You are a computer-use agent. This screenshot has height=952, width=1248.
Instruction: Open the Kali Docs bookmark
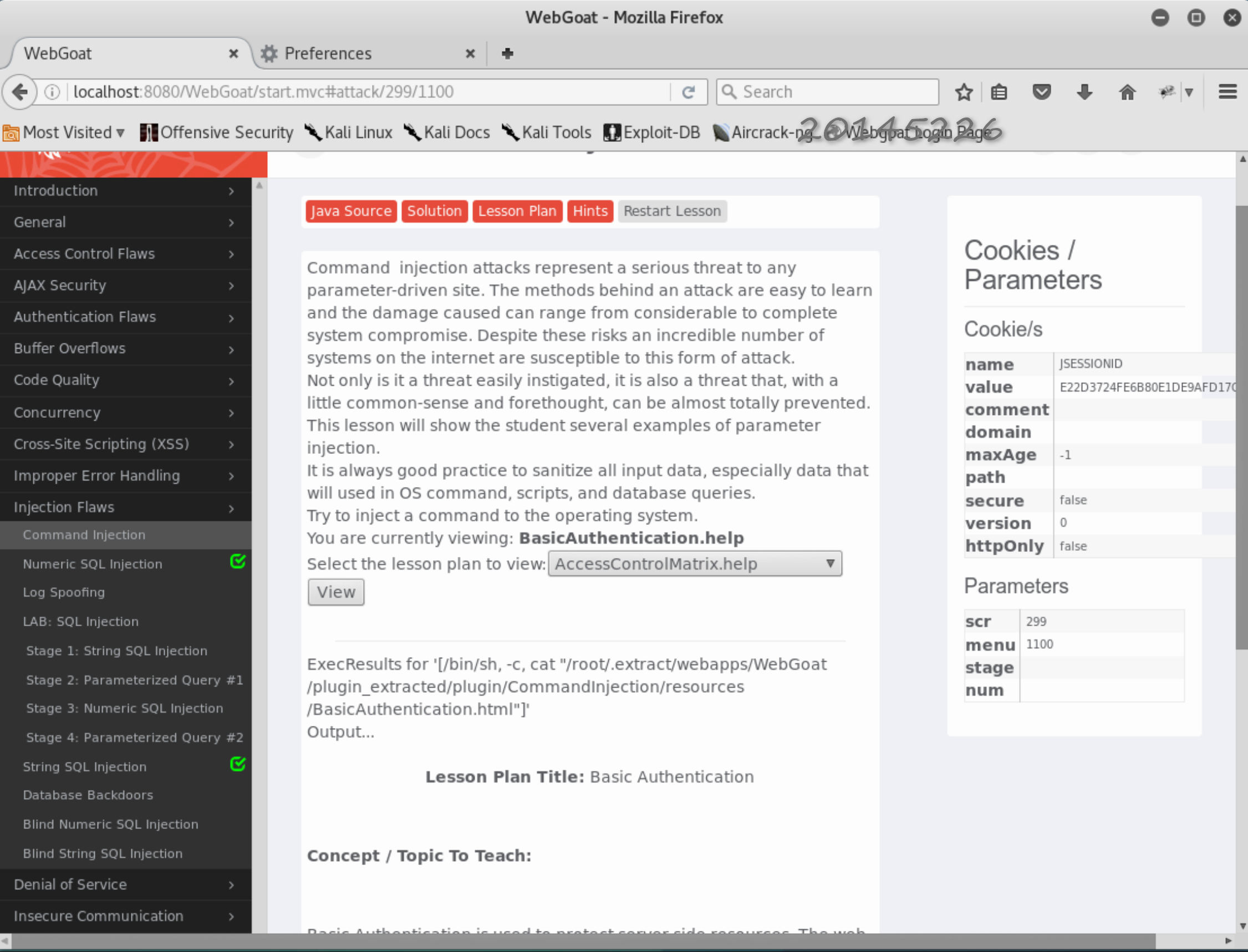click(x=447, y=132)
